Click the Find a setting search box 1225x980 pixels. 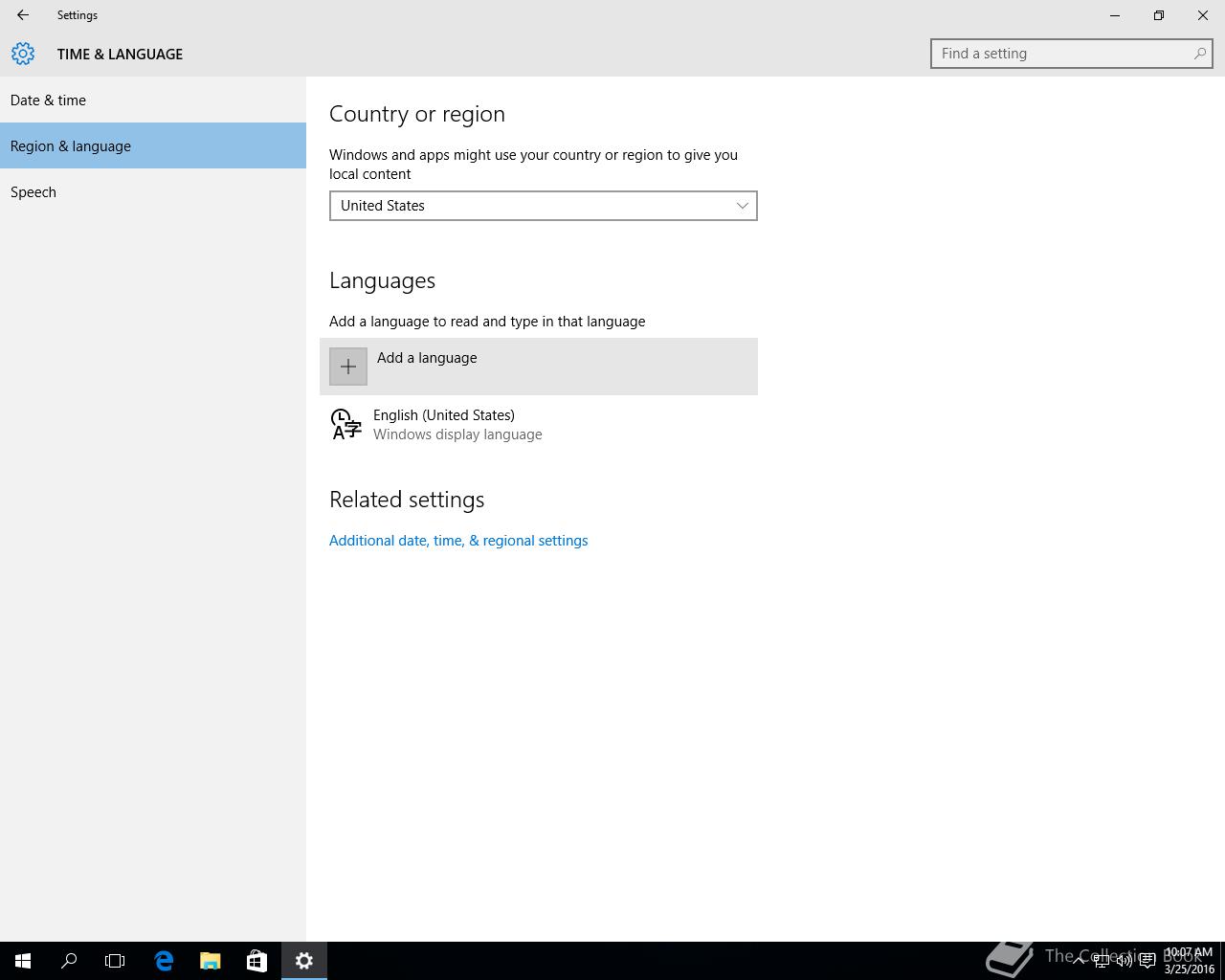[x=1072, y=54]
